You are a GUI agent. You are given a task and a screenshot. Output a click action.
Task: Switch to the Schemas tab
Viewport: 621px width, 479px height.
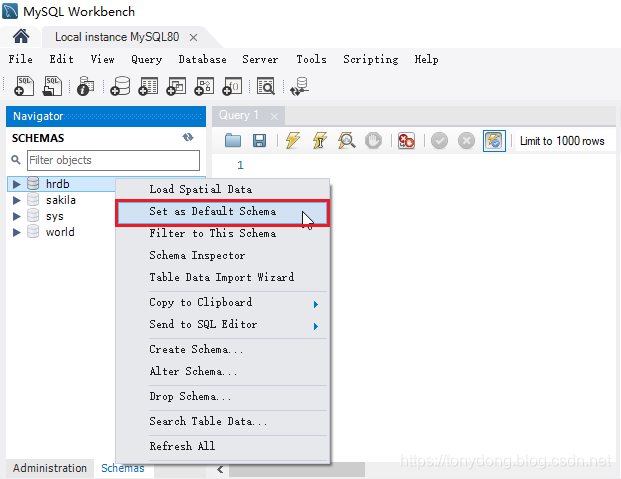(123, 468)
